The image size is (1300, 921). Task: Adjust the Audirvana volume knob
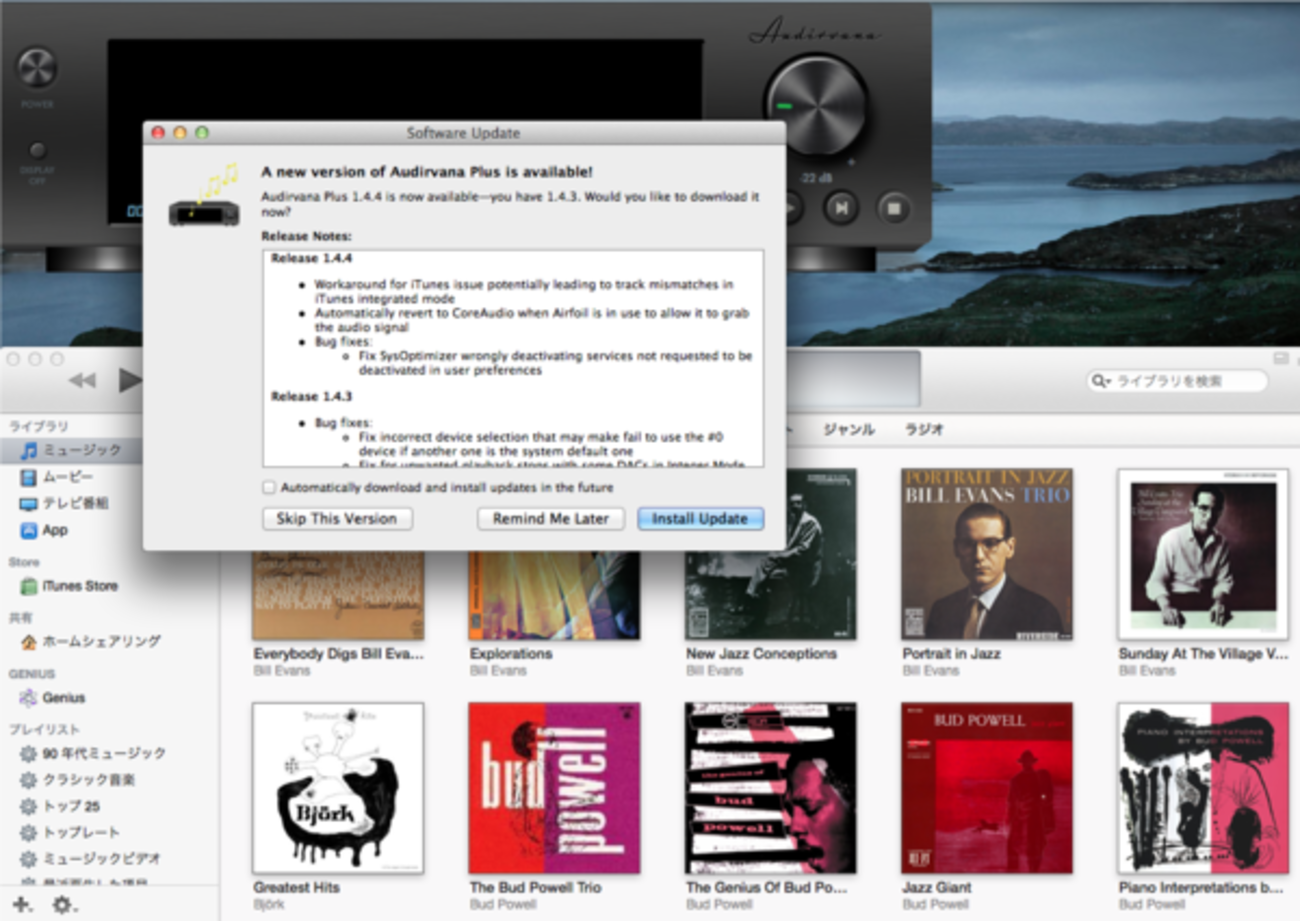point(816,105)
